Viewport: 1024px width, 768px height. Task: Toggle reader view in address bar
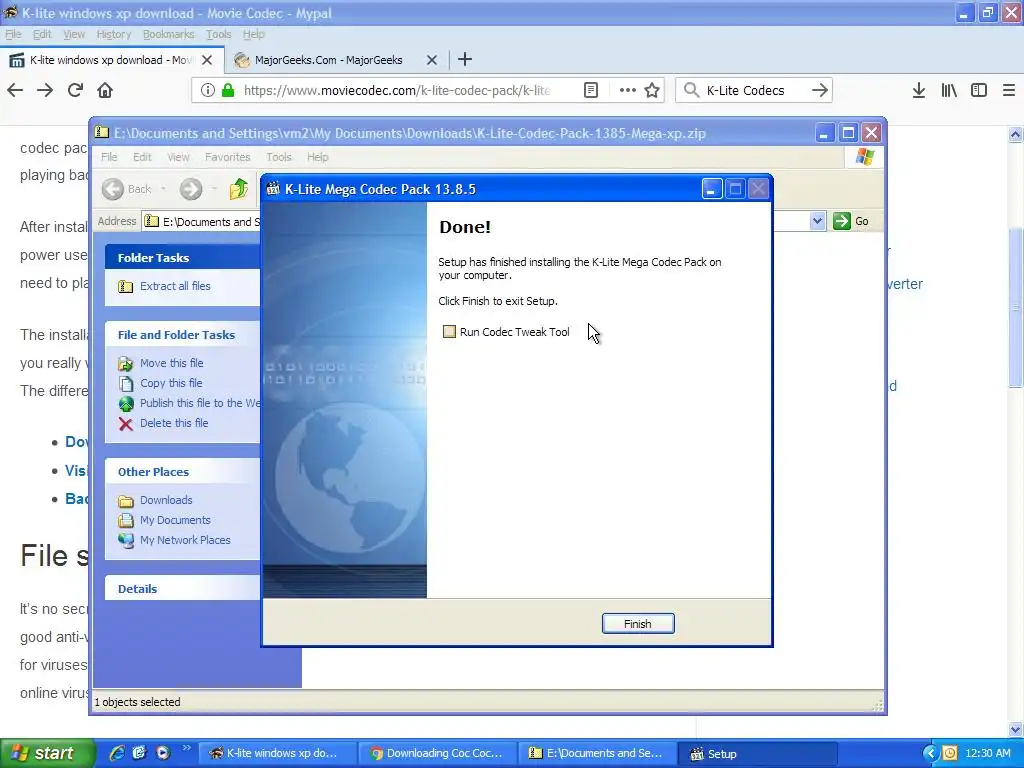point(590,90)
